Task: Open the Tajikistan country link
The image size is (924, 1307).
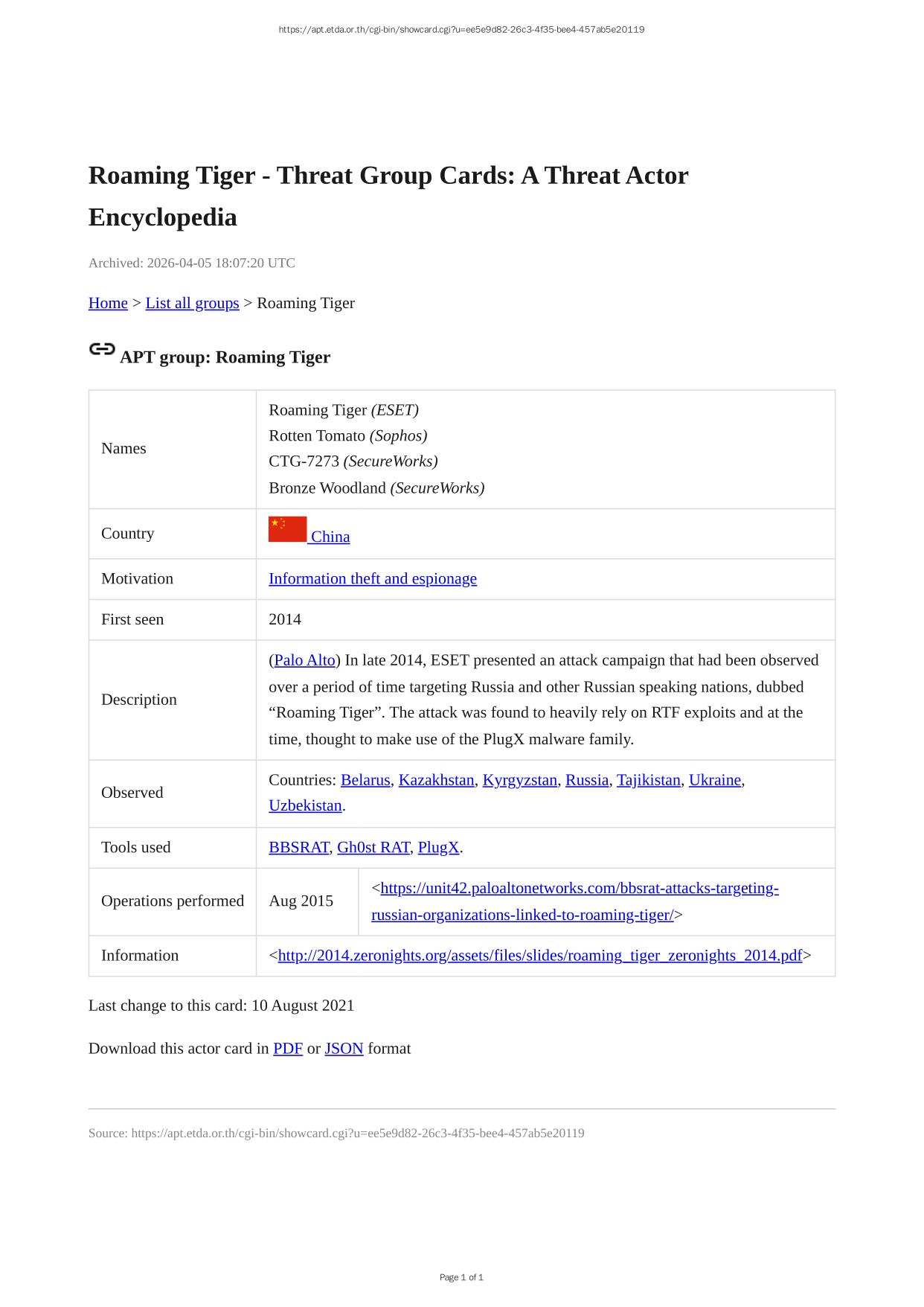Action: [648, 780]
